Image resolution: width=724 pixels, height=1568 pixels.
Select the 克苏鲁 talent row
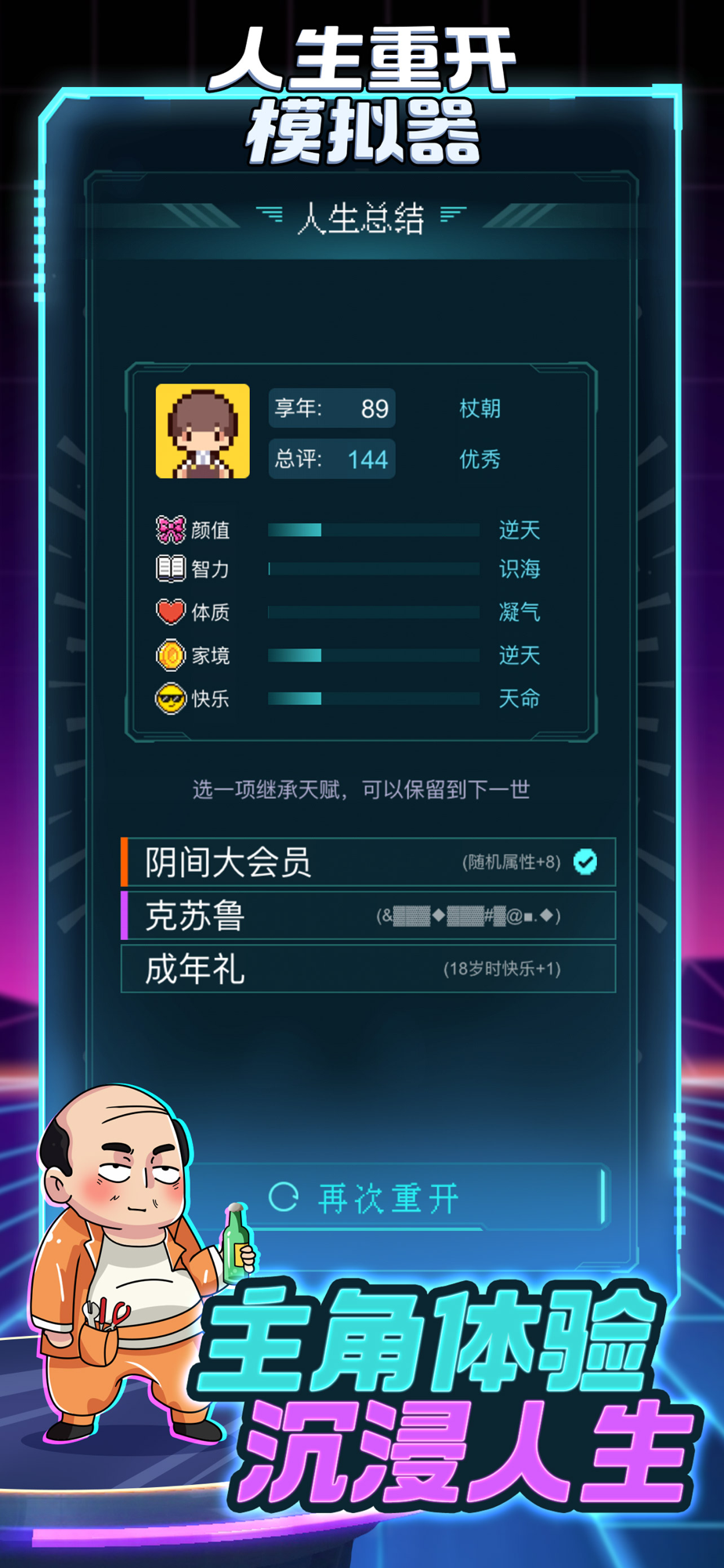click(368, 915)
